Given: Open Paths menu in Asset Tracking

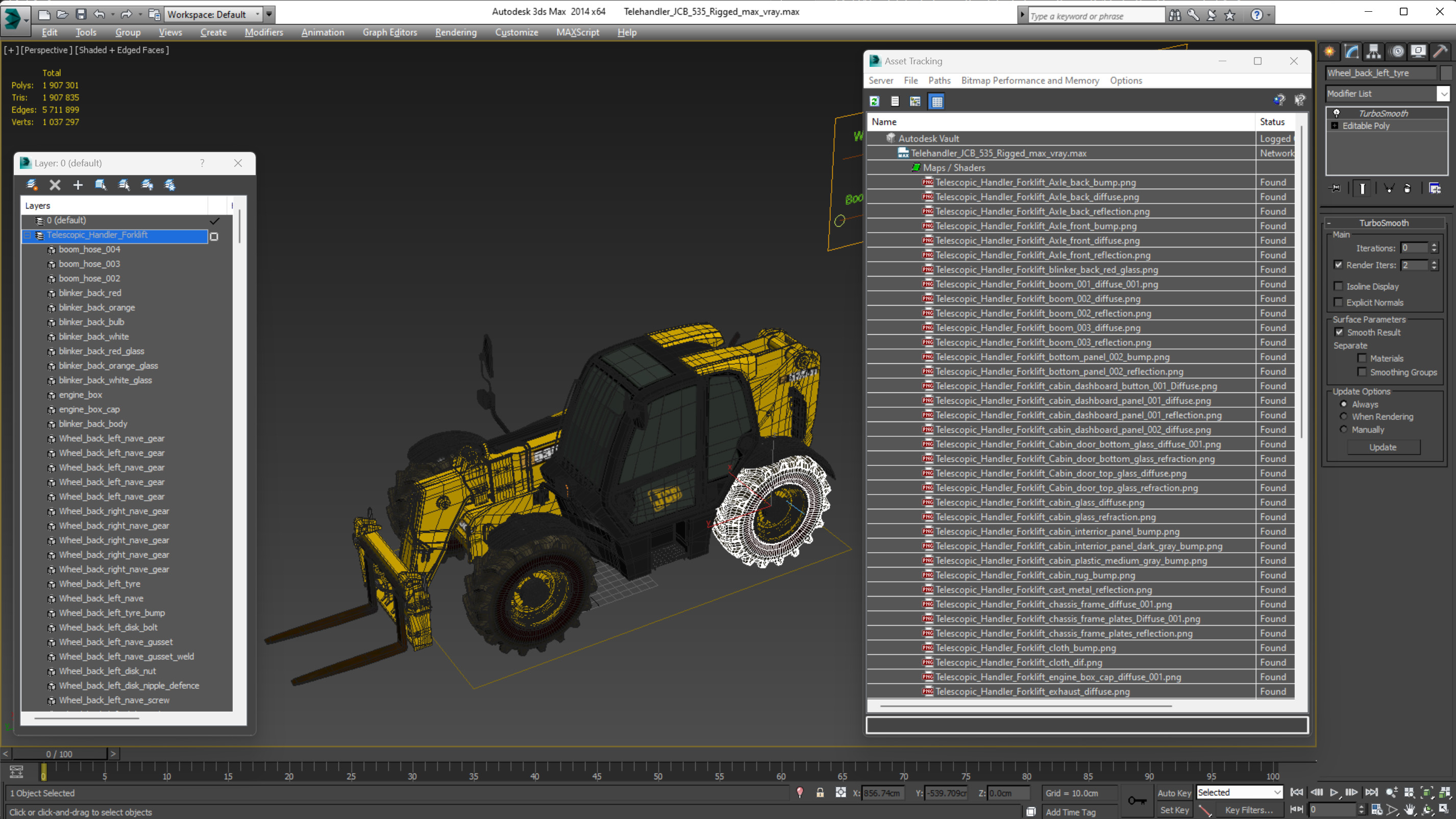Looking at the screenshot, I should [x=940, y=80].
